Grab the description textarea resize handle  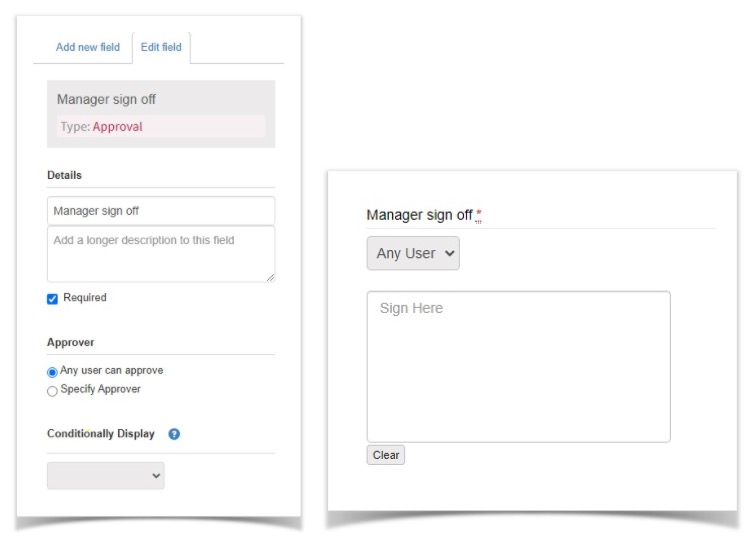(x=269, y=276)
